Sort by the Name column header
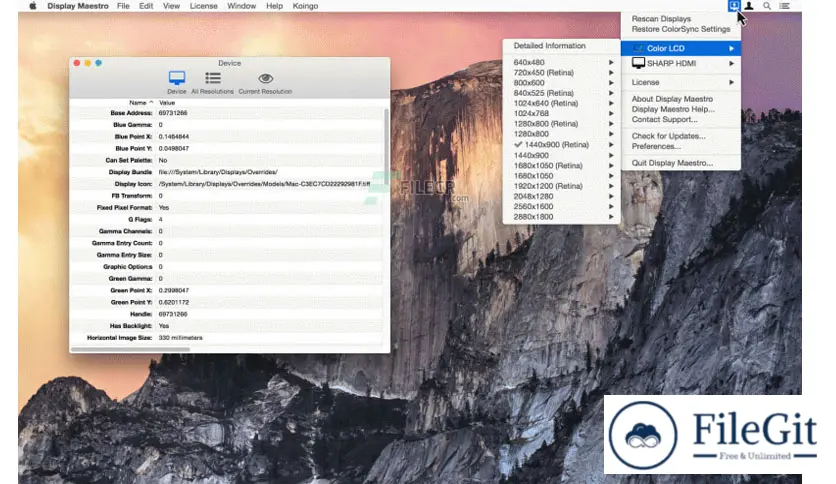The image size is (836, 484). pos(138,102)
